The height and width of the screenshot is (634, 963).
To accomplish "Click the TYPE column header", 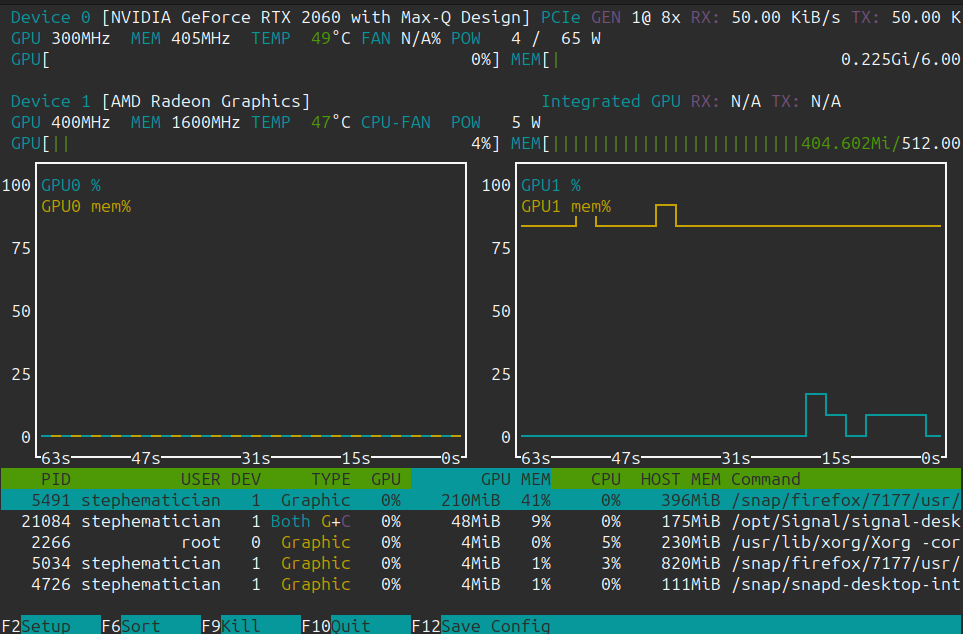I will click(330, 479).
